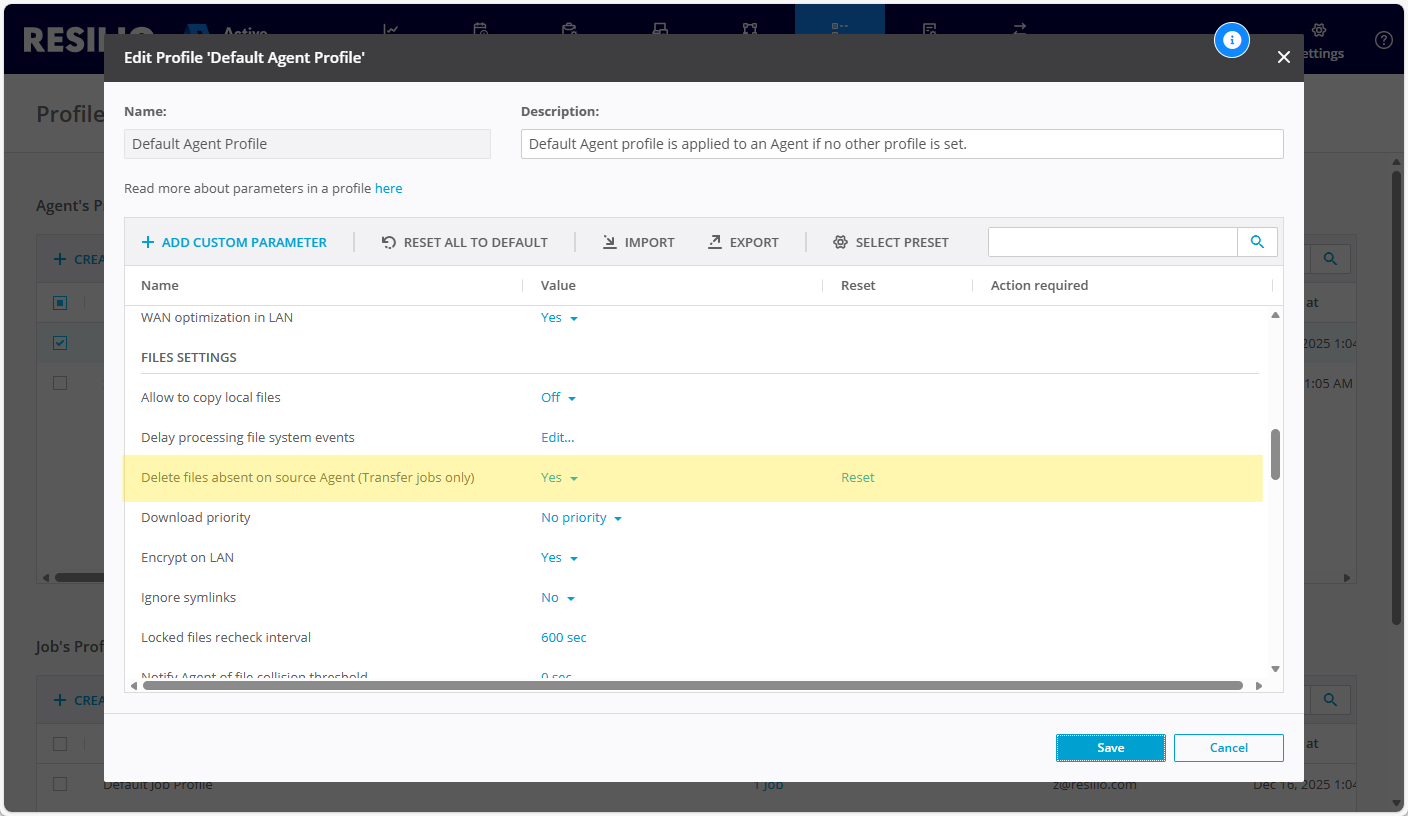The image size is (1408, 816).
Task: Click the Select Preset gear icon
Action: (840, 242)
